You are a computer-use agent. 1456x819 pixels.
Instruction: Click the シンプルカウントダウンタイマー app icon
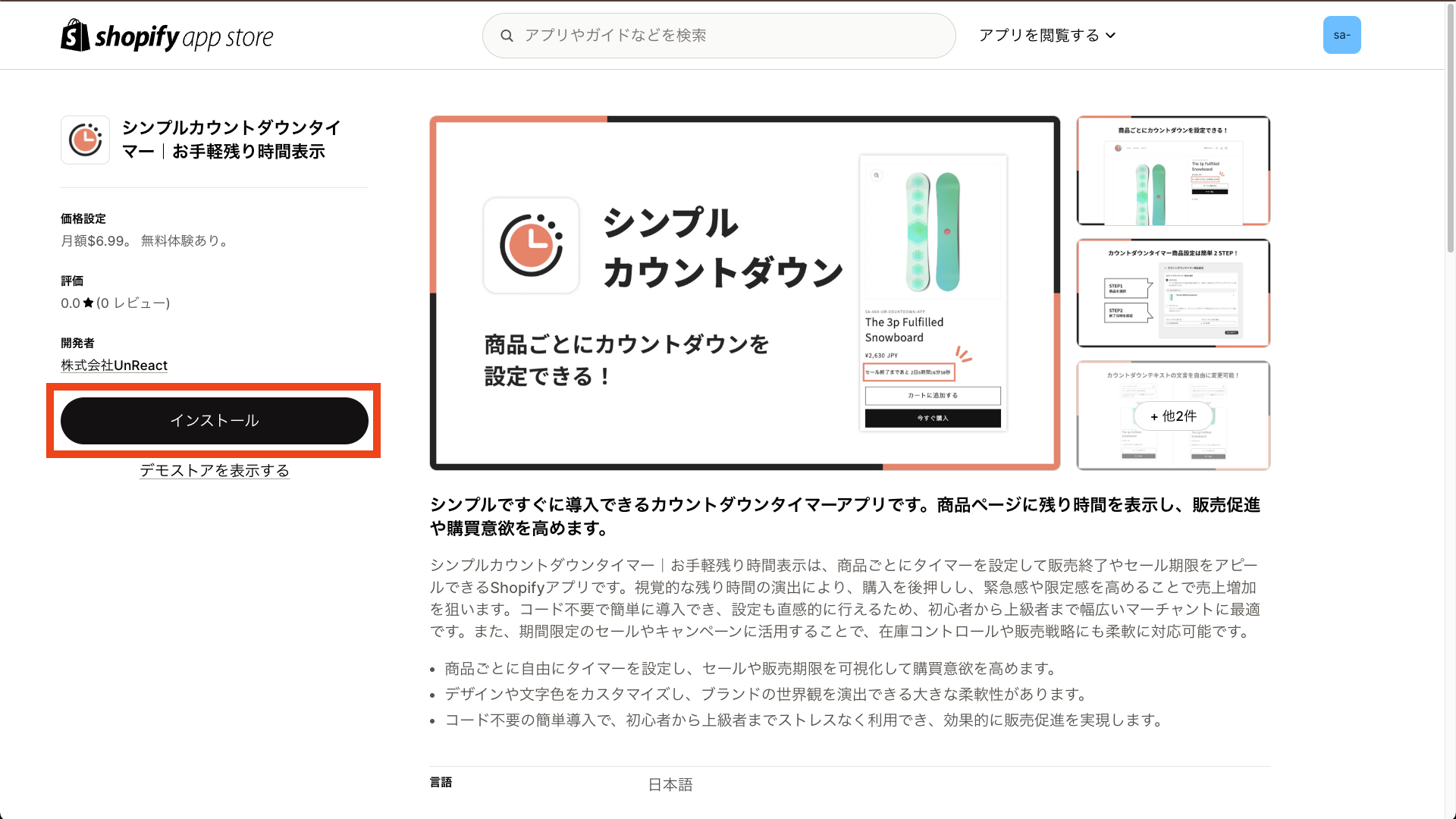85,140
